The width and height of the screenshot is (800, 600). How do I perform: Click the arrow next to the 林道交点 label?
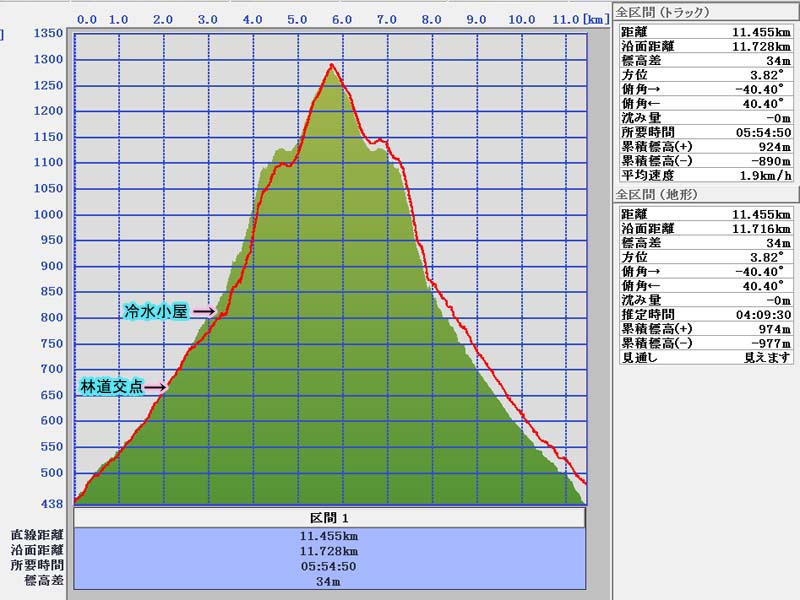(155, 386)
